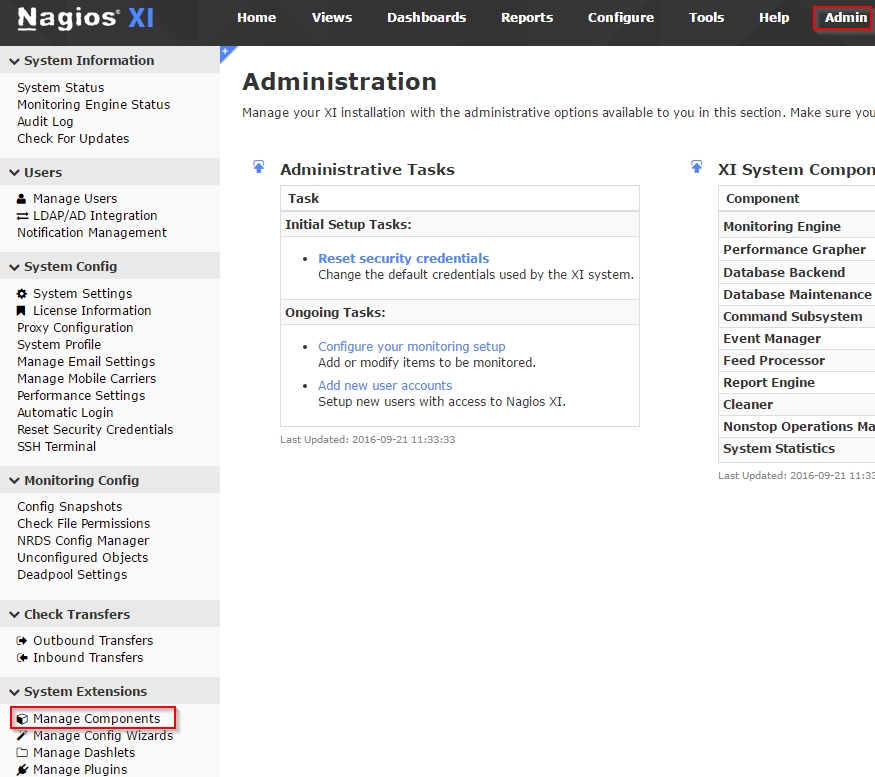Click Configure your monitoring setup link
The height and width of the screenshot is (777, 875).
[412, 347]
